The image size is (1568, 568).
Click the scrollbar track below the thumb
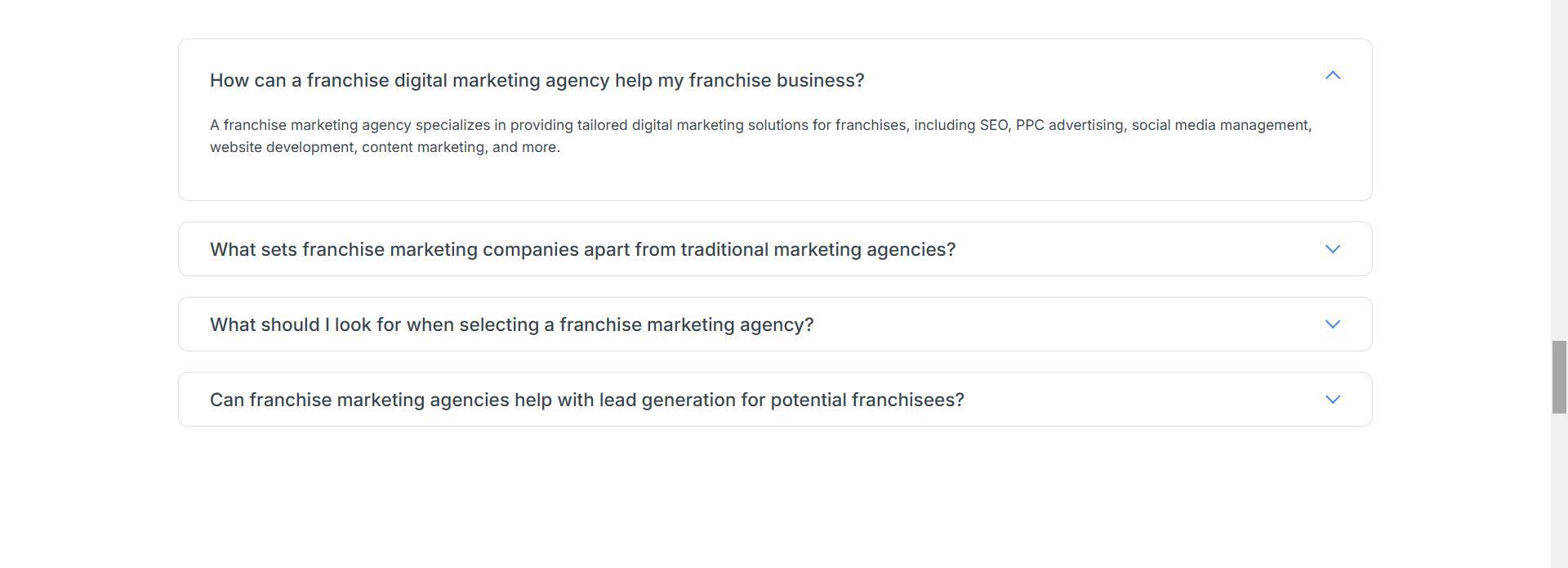coord(1559,490)
